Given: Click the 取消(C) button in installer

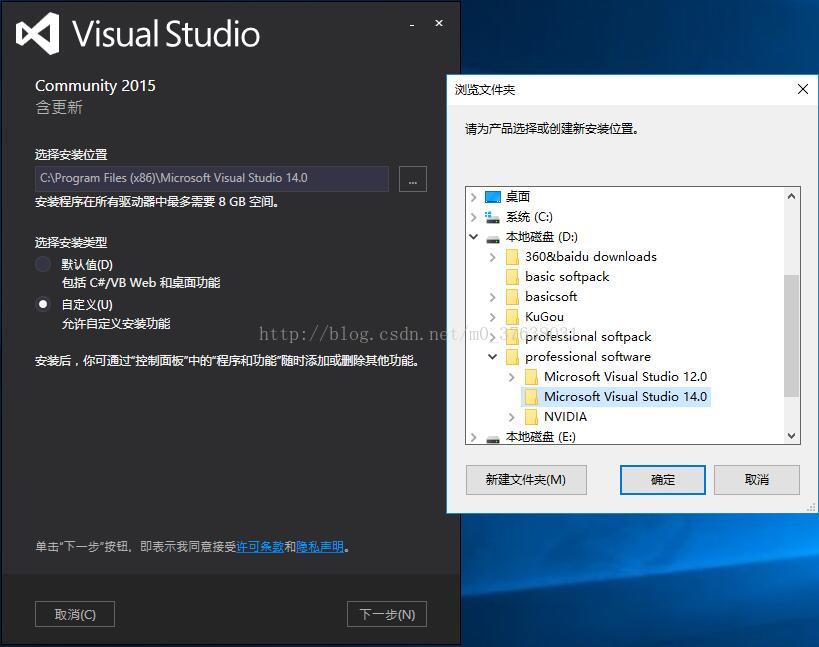Looking at the screenshot, I should click(75, 615).
